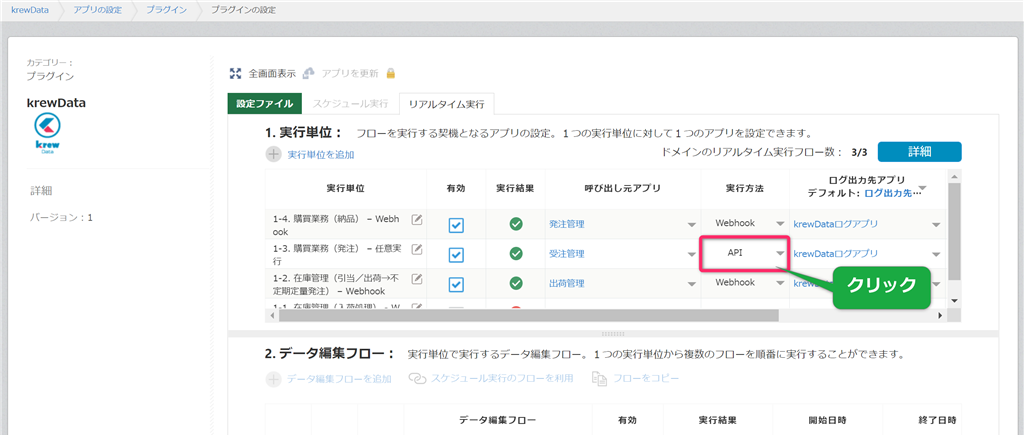
Task: Go to krewData breadcrumb
Action: tap(30, 10)
